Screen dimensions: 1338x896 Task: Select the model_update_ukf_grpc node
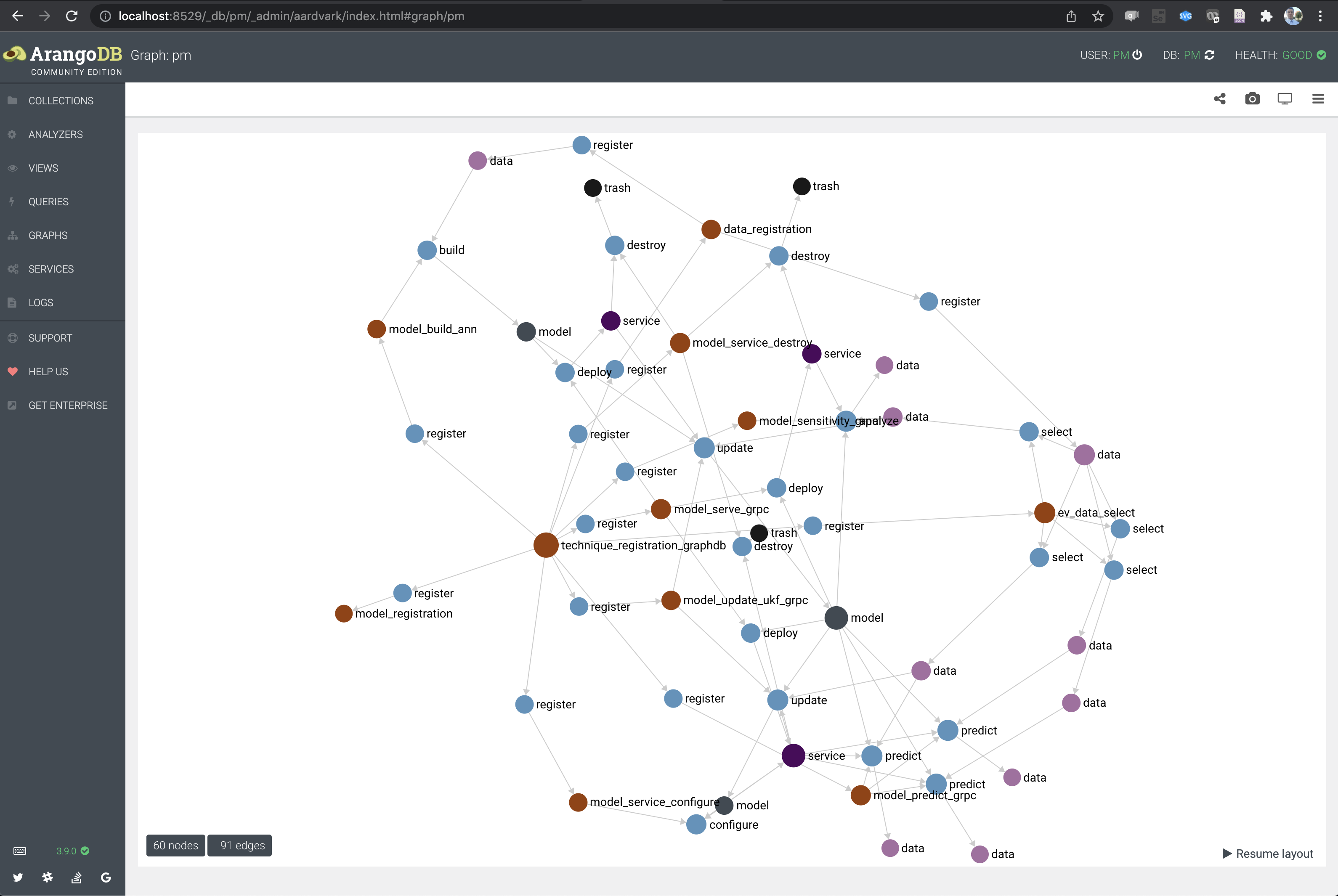671,600
